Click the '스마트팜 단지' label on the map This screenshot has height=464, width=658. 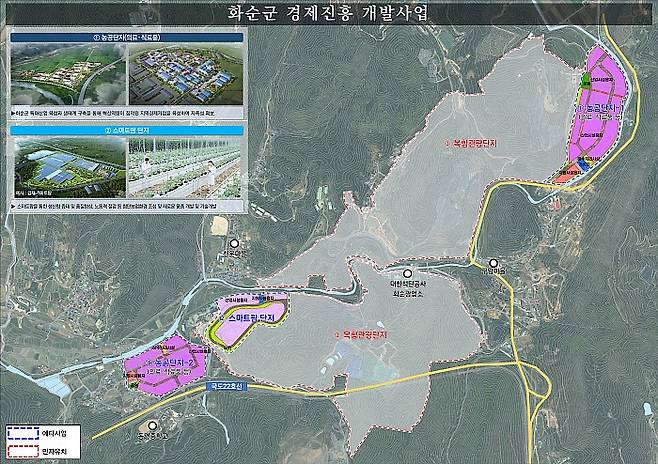[x=252, y=318]
